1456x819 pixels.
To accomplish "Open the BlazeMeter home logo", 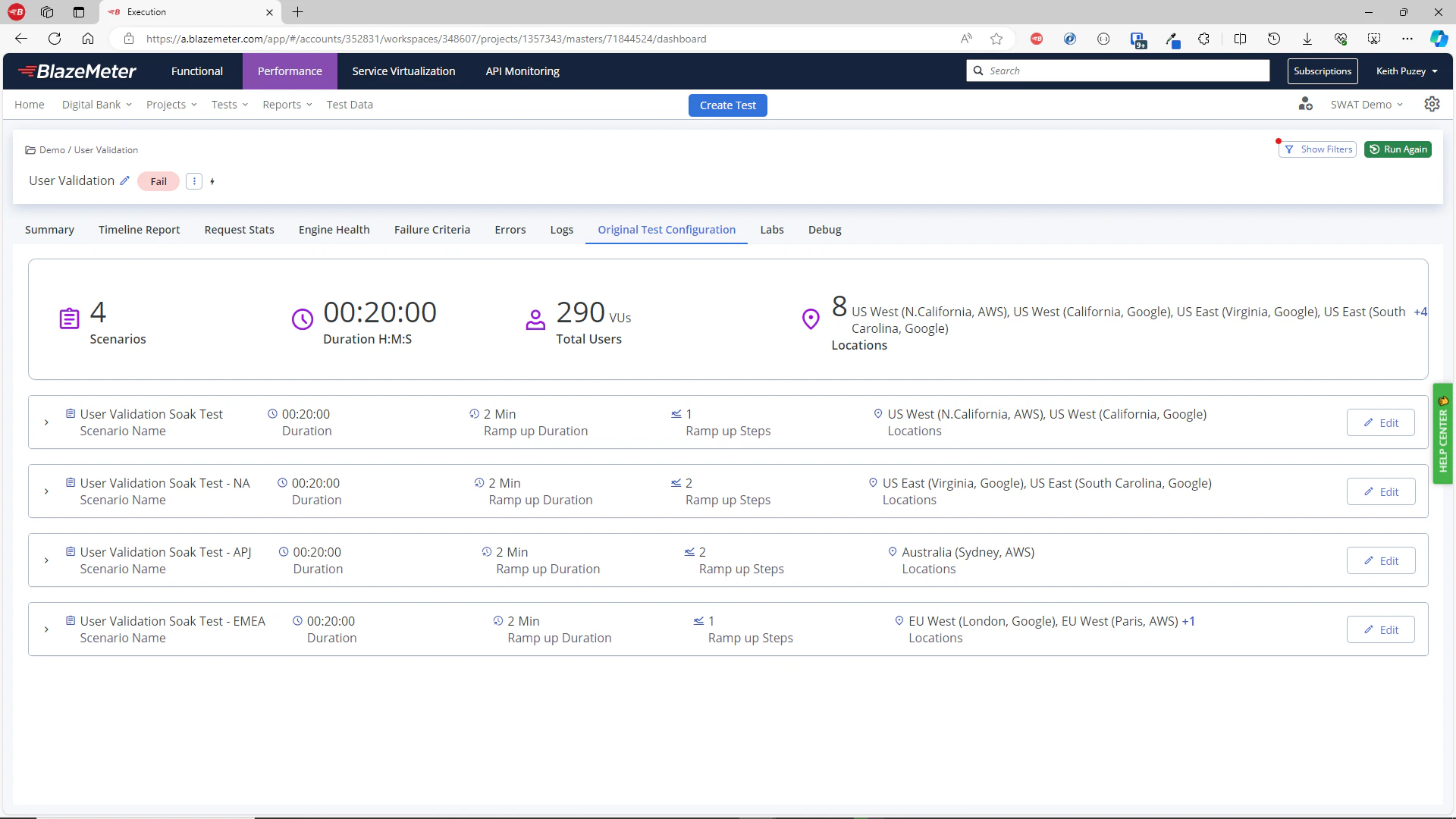I will click(77, 71).
